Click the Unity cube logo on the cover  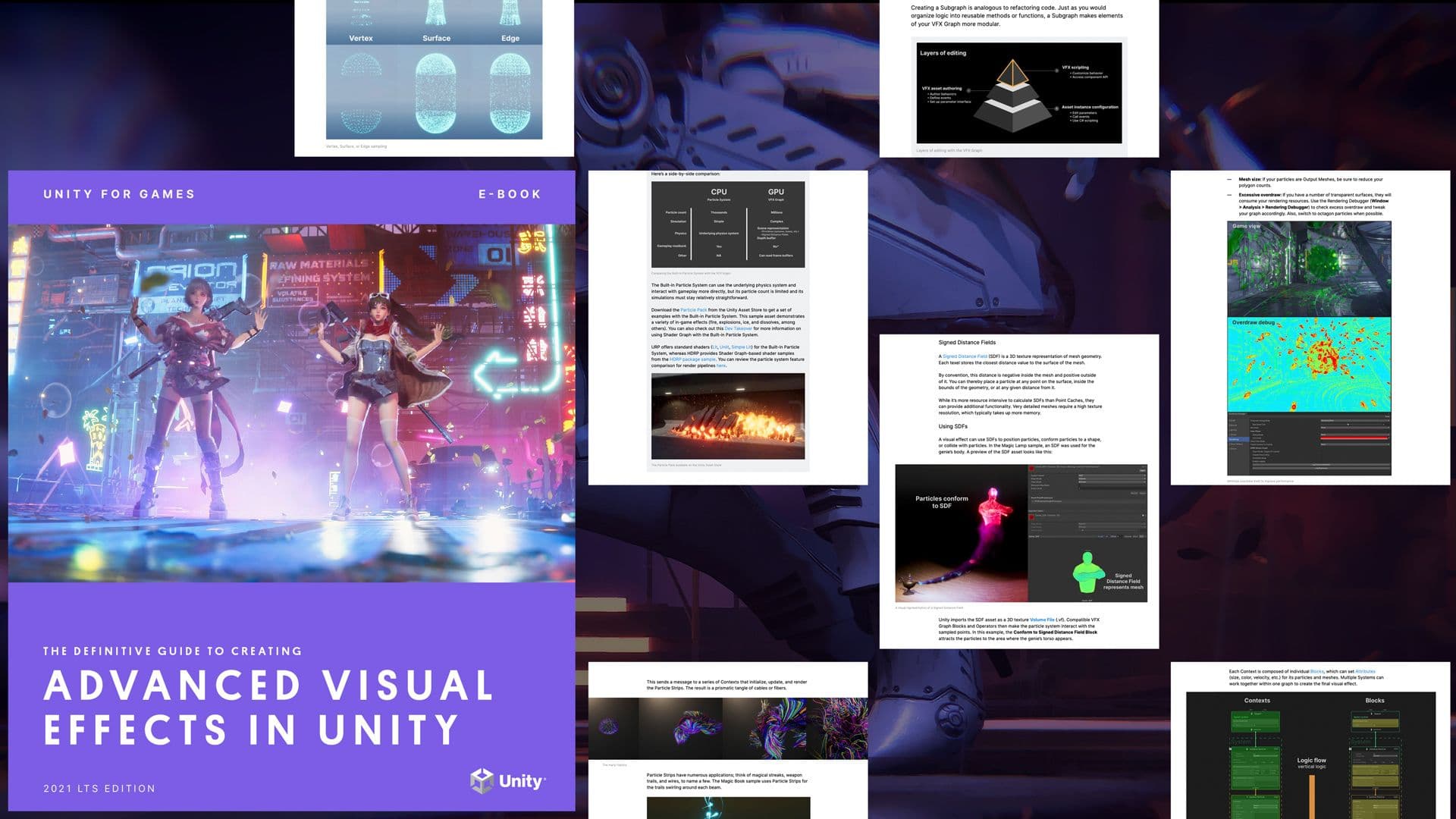[480, 778]
